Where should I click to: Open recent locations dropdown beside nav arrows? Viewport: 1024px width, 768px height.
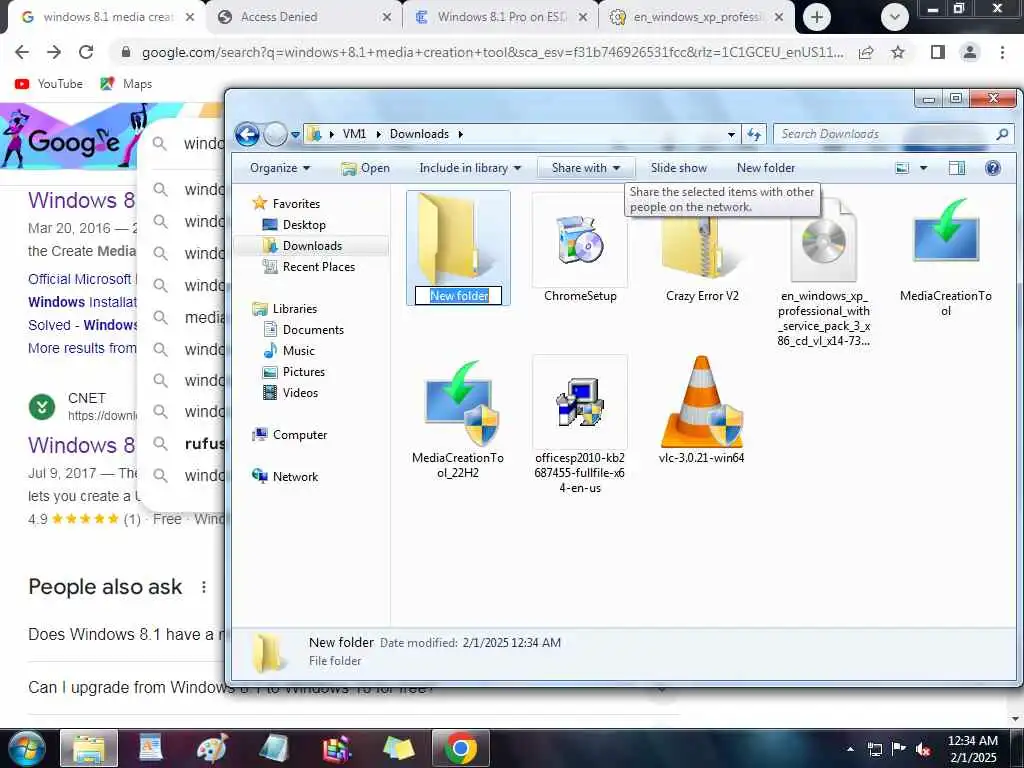[295, 135]
